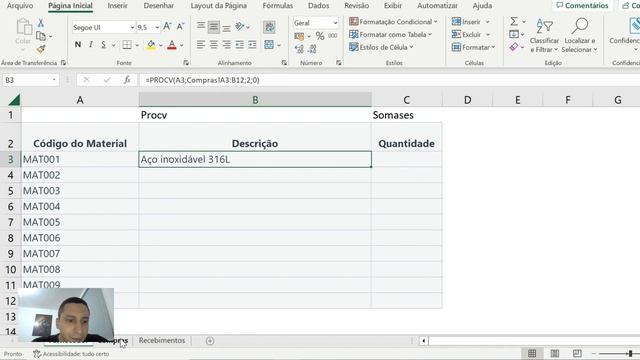Switch to the Inserir ribbon tab

point(118,6)
